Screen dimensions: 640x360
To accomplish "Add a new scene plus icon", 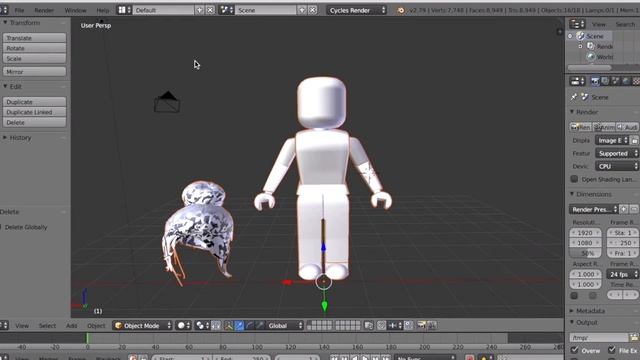I will tap(302, 10).
